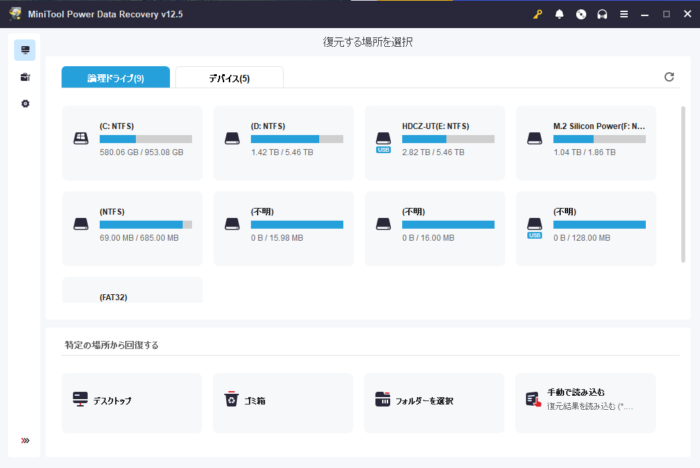Select the 不明 partition of 15.98 MB

pos(283,229)
